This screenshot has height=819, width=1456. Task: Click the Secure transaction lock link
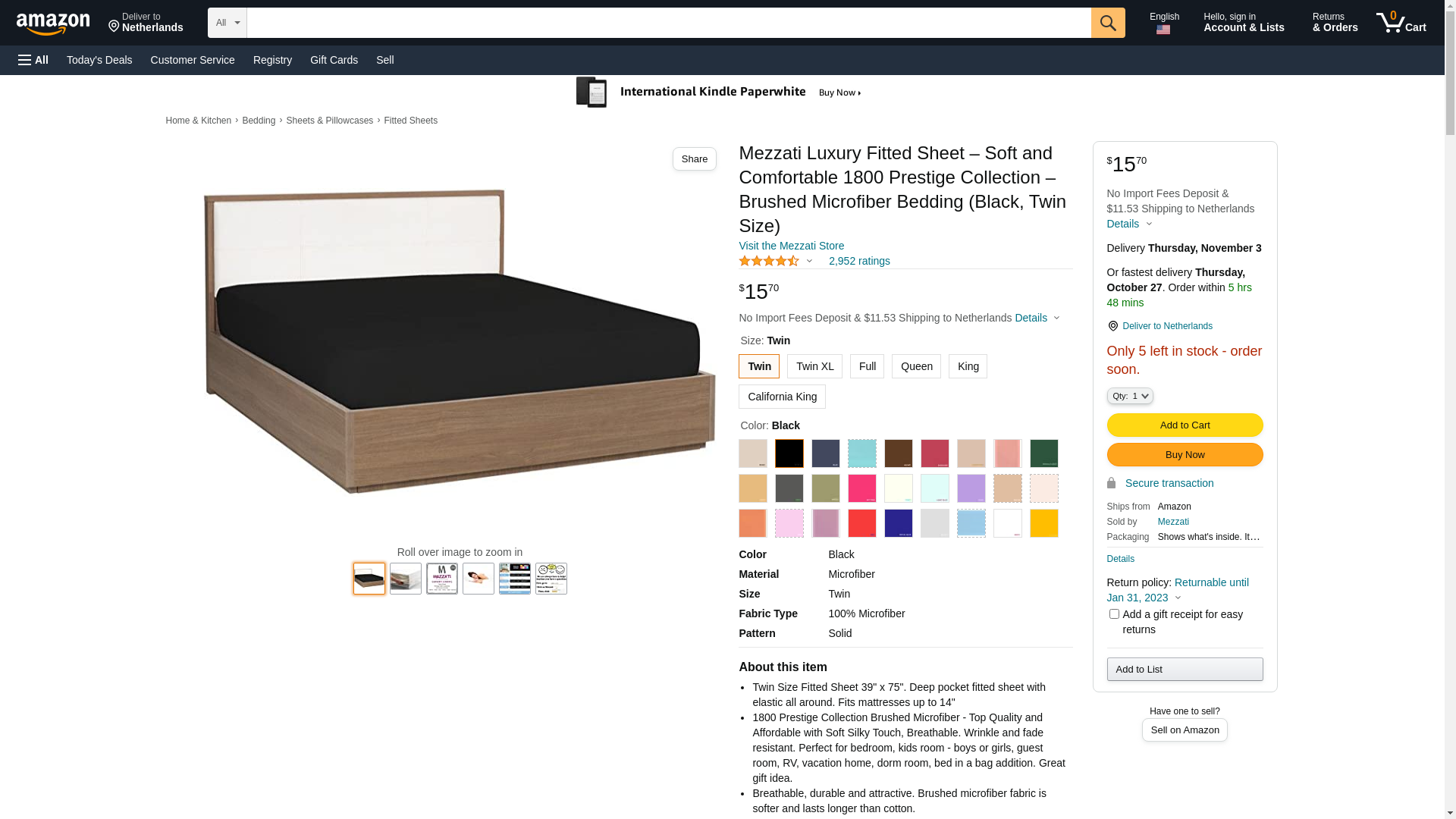point(1160,483)
